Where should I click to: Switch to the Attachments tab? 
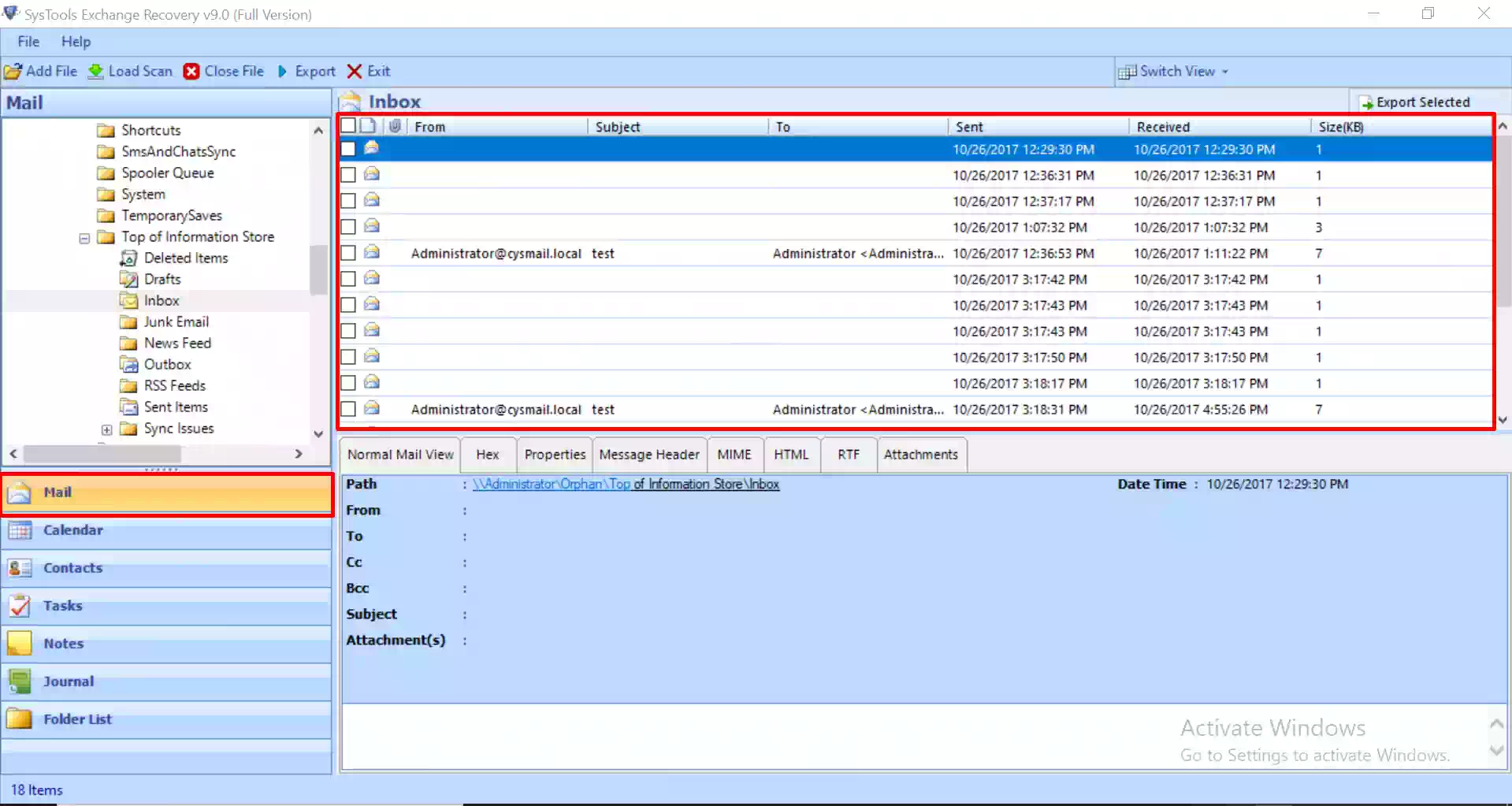921,455
